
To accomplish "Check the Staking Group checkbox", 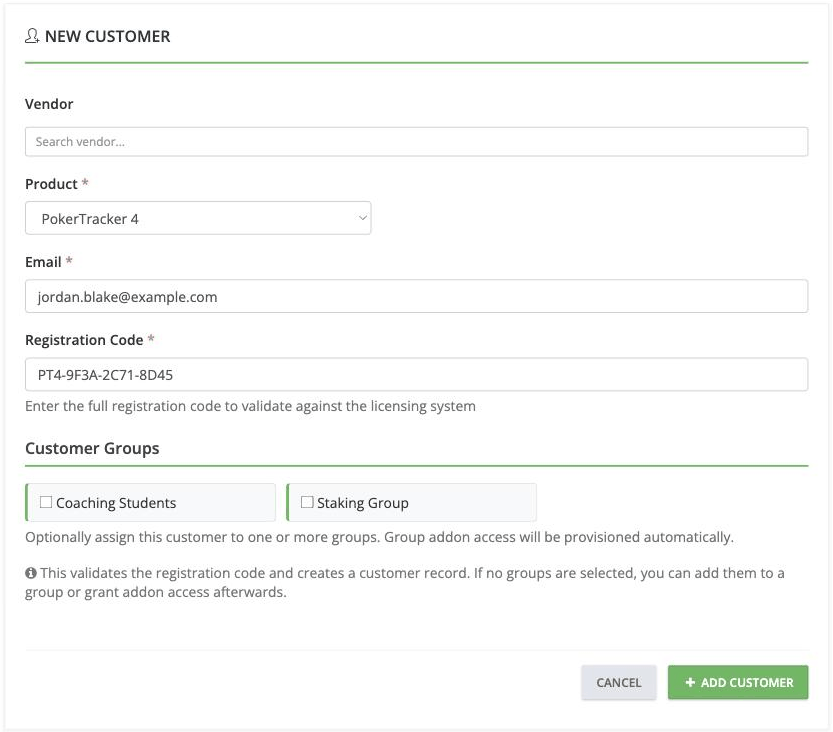I will click(307, 502).
